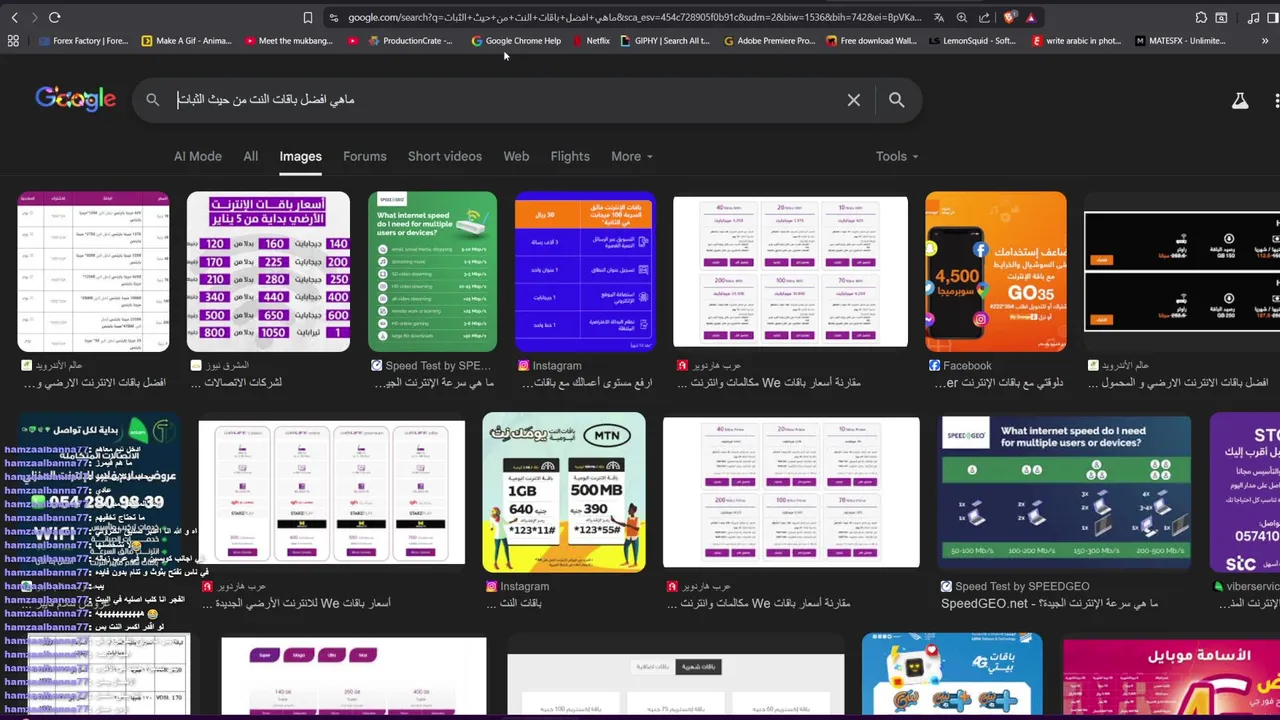
Task: Open Adobe Premiere Pro bookmark
Action: pyautogui.click(x=769, y=41)
